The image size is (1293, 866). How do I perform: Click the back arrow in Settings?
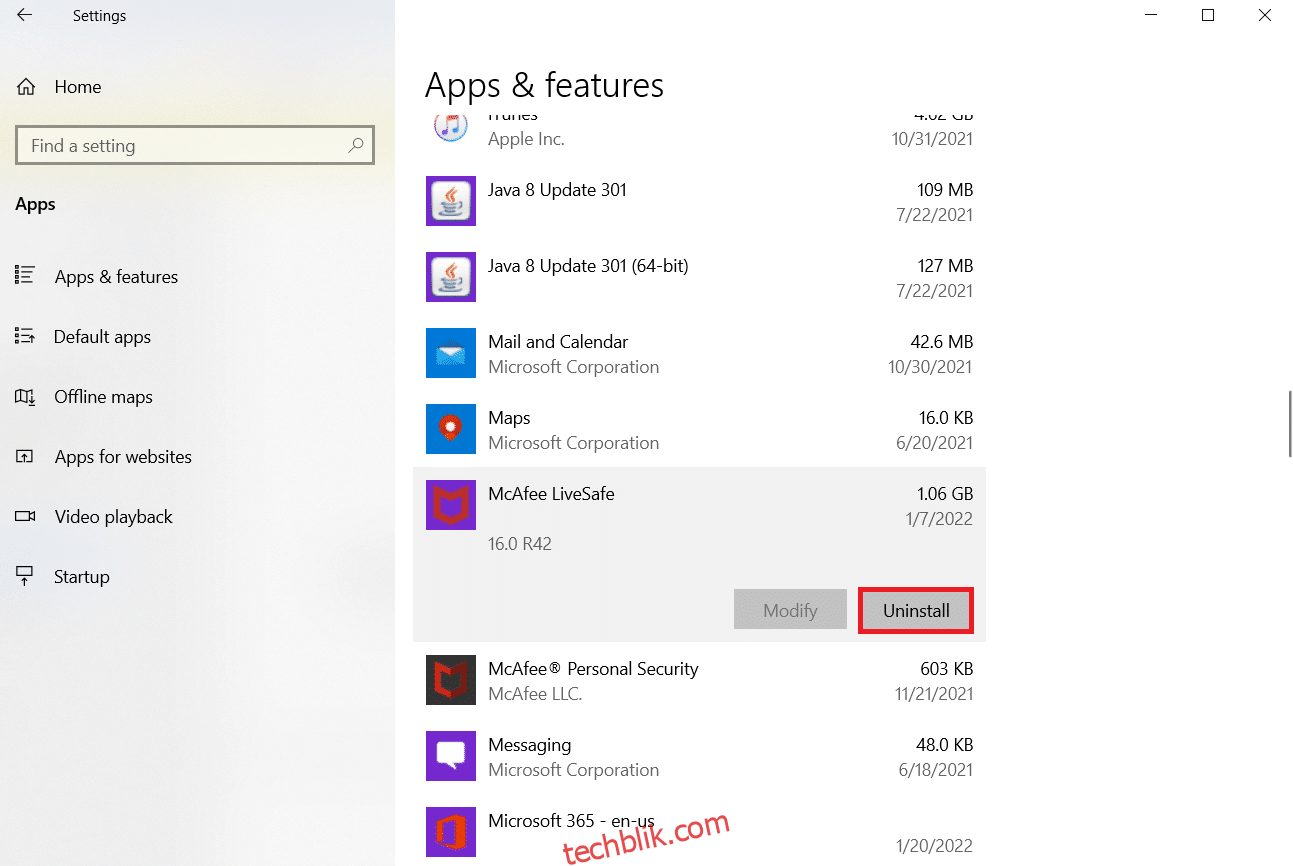(x=24, y=15)
